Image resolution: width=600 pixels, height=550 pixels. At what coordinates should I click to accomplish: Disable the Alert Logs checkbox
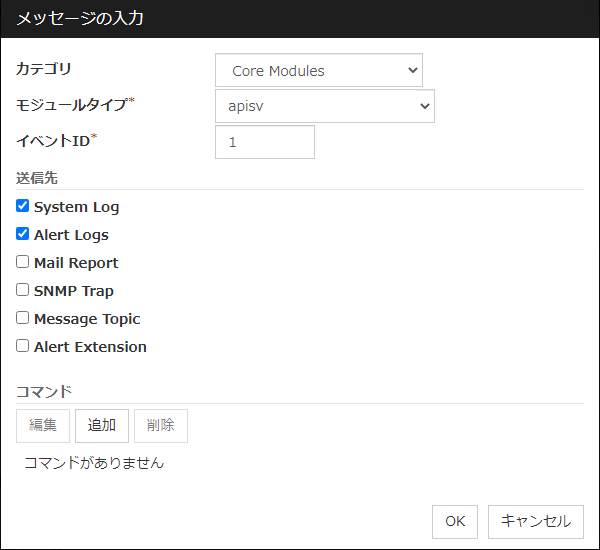tap(23, 235)
